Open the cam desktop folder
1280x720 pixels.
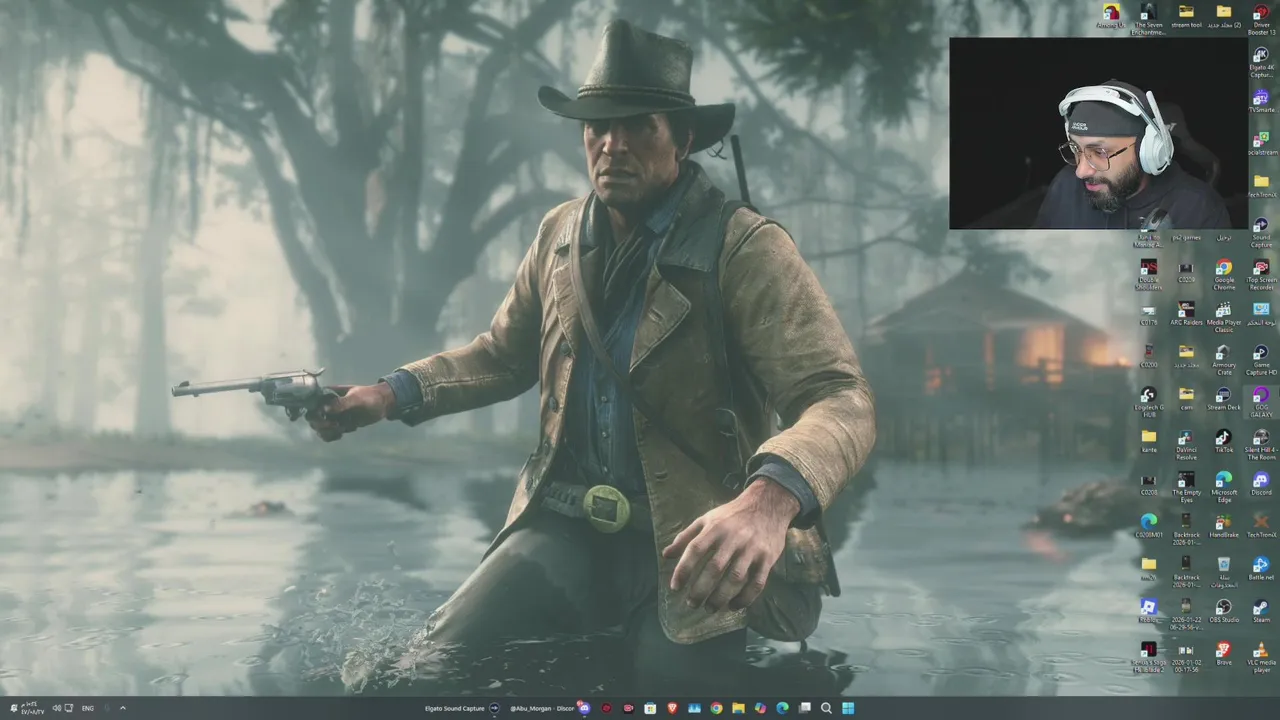[x=1186, y=400]
